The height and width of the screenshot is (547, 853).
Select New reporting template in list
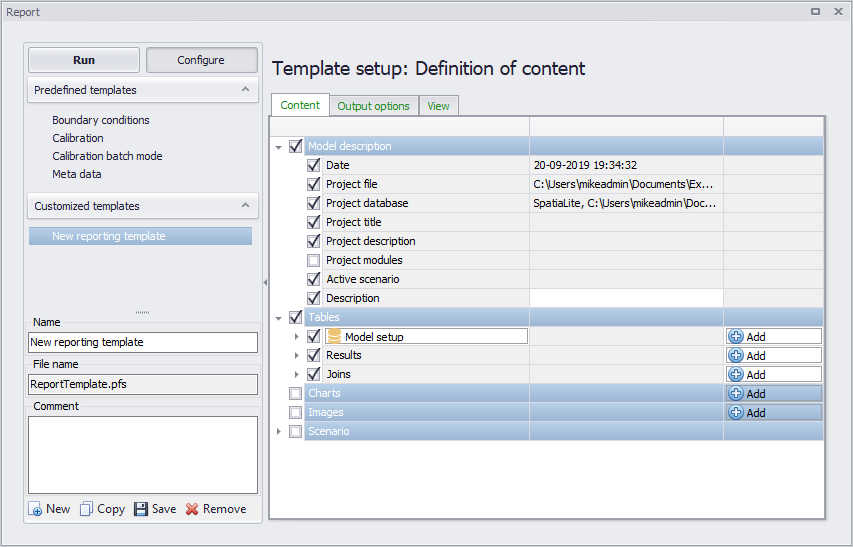(x=140, y=236)
